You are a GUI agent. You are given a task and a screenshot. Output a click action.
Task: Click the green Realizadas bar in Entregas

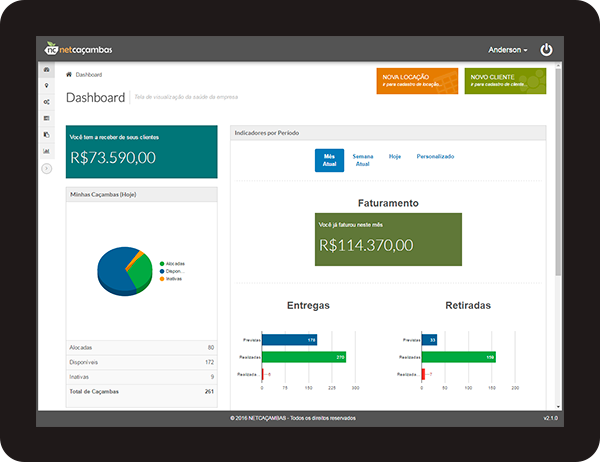(x=304, y=357)
